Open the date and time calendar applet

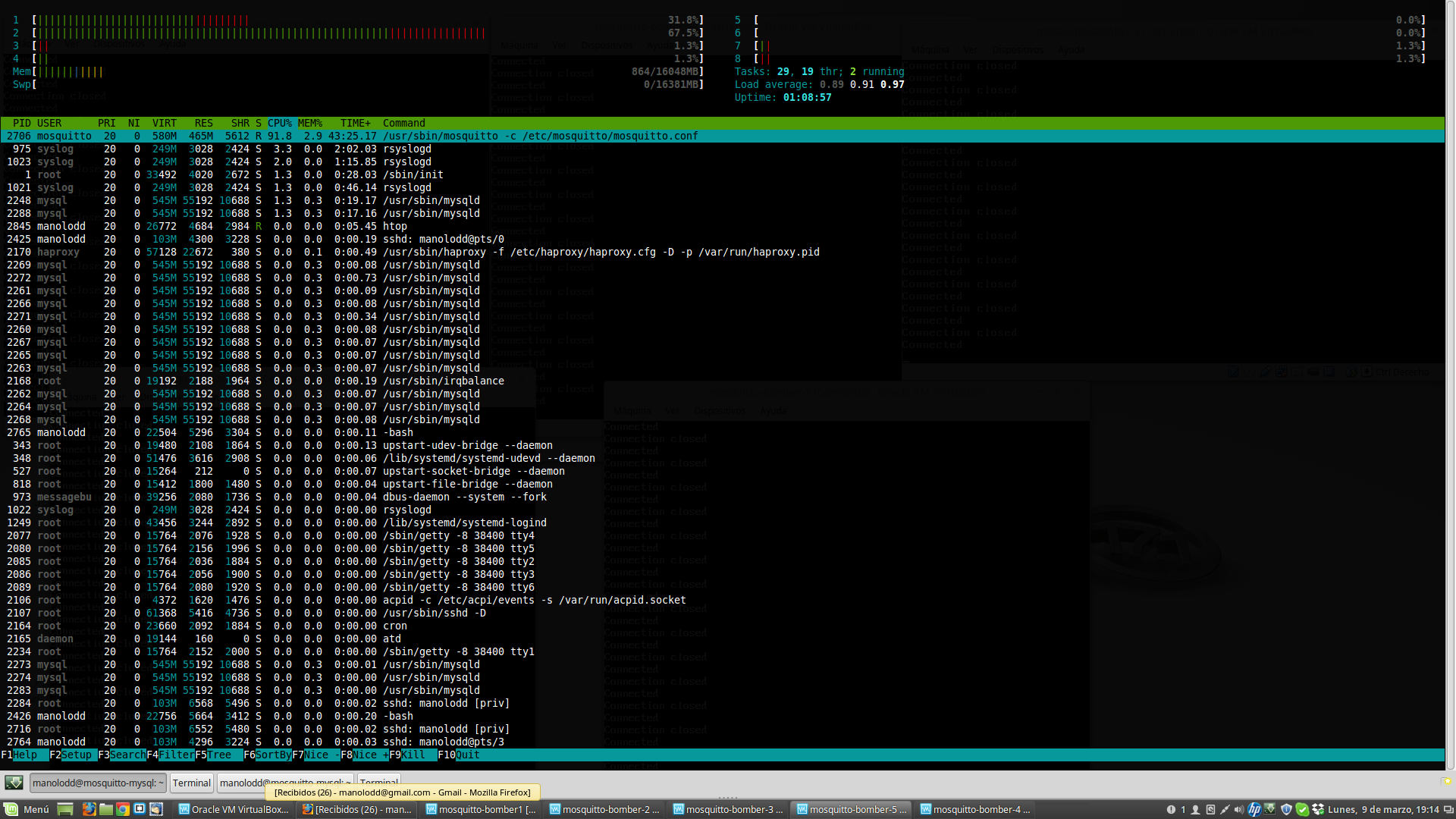click(x=1383, y=809)
